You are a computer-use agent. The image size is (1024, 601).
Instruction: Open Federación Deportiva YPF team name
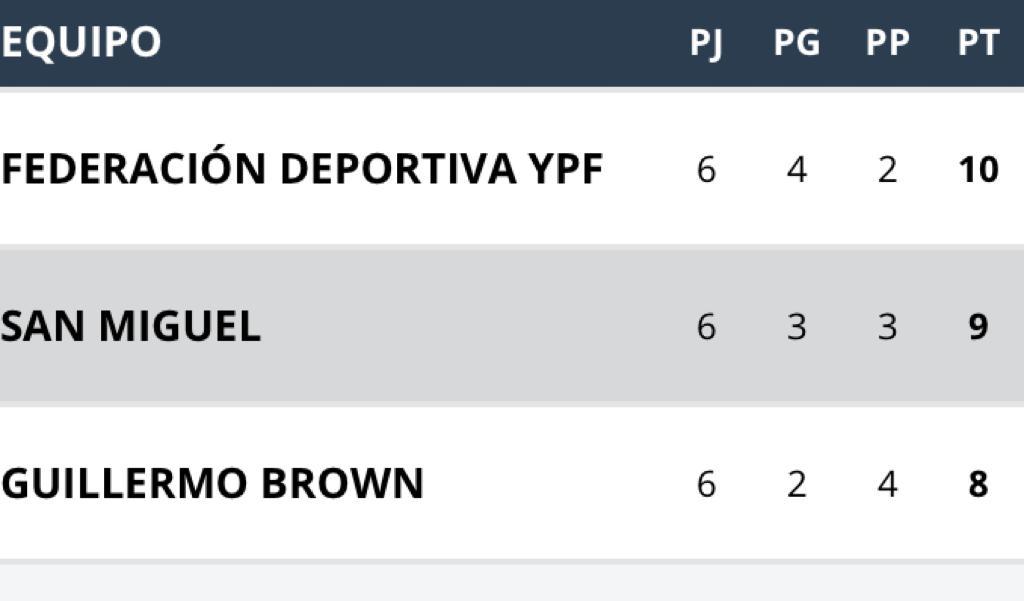(x=302, y=166)
